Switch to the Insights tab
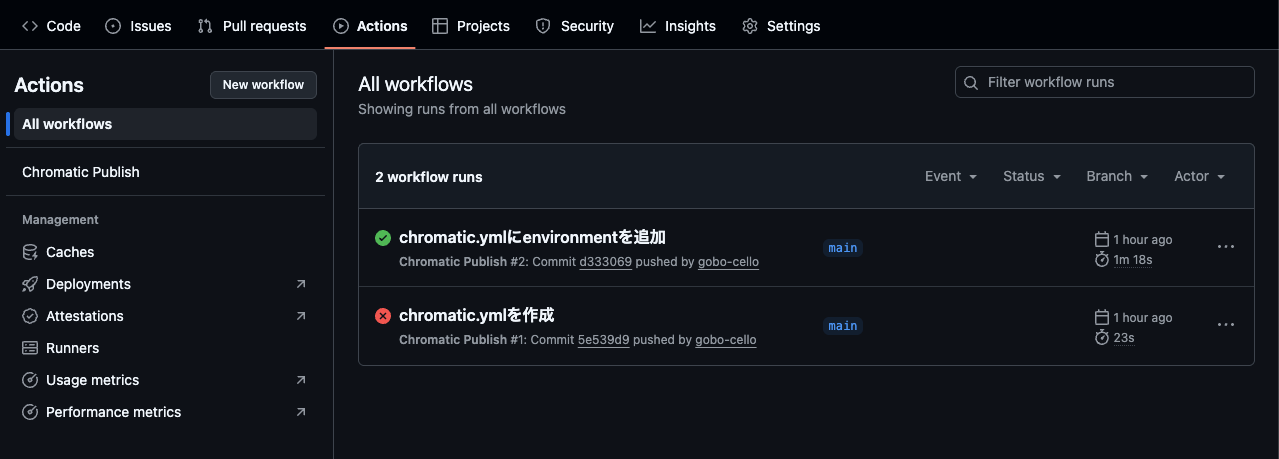 (x=678, y=26)
